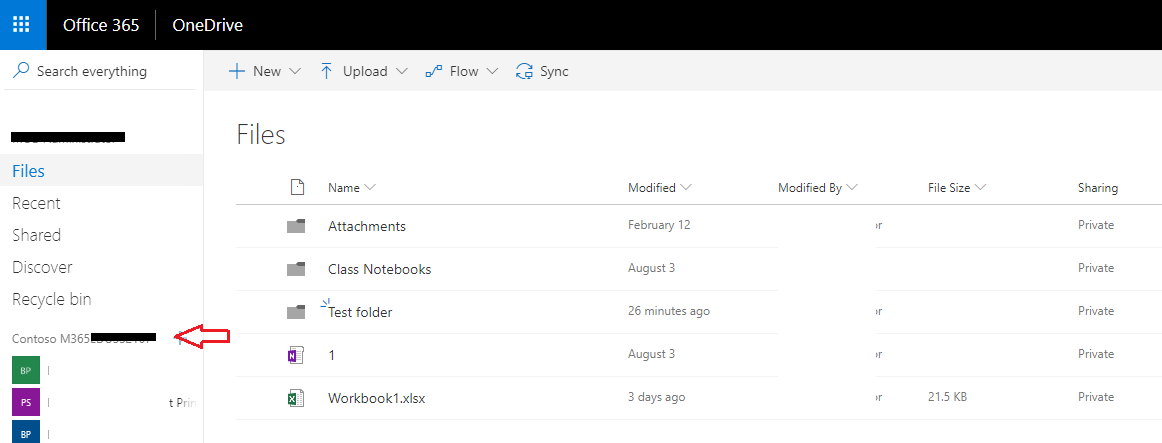Viewport: 1162px width, 443px height.
Task: Click the OneNote icon for file 1
Action: tap(296, 355)
